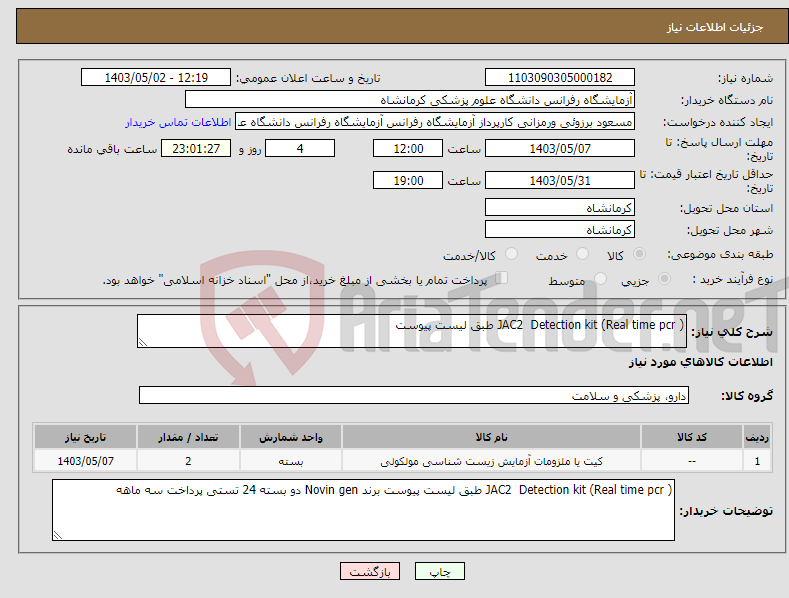Click the تعداد / مقدار column header
The height and width of the screenshot is (598, 789).
pyautogui.click(x=188, y=437)
